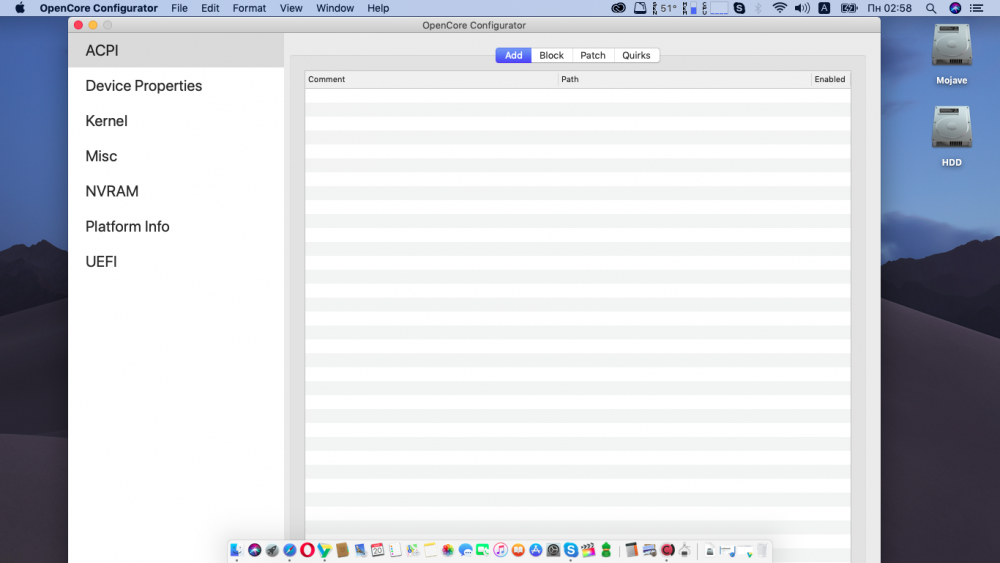Click Skype status icon in menu bar

[739, 8]
